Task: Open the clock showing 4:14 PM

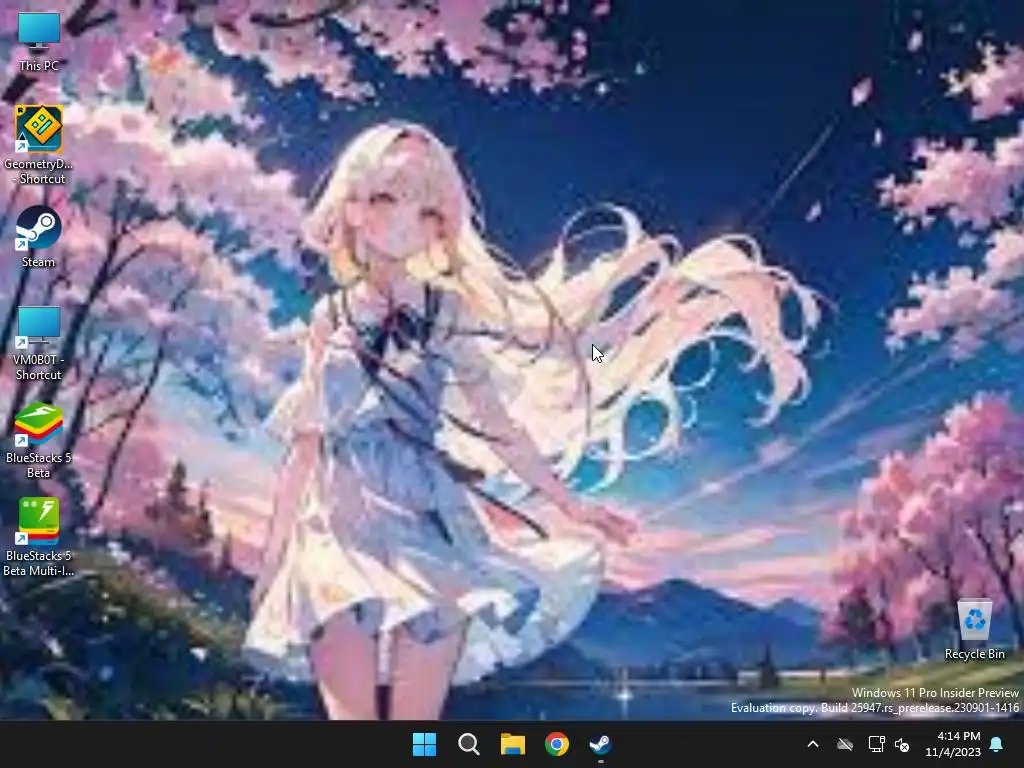Action: (x=959, y=736)
